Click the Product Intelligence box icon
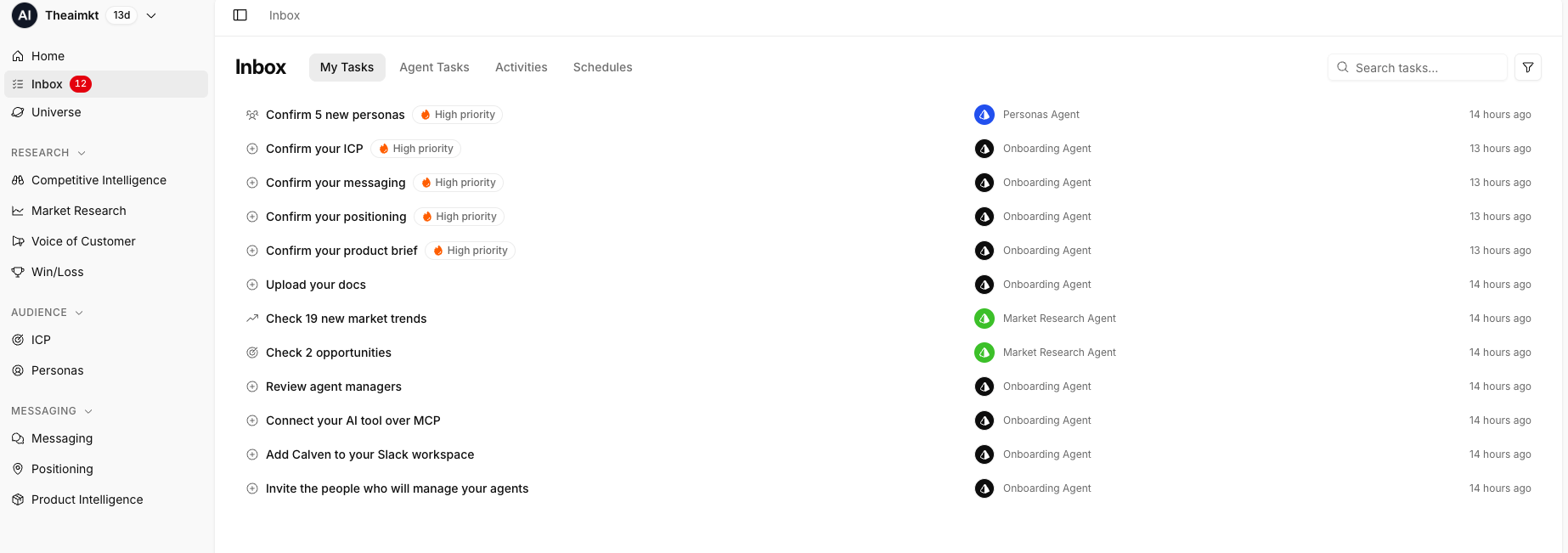Viewport: 1568px width, 553px height. tap(18, 499)
